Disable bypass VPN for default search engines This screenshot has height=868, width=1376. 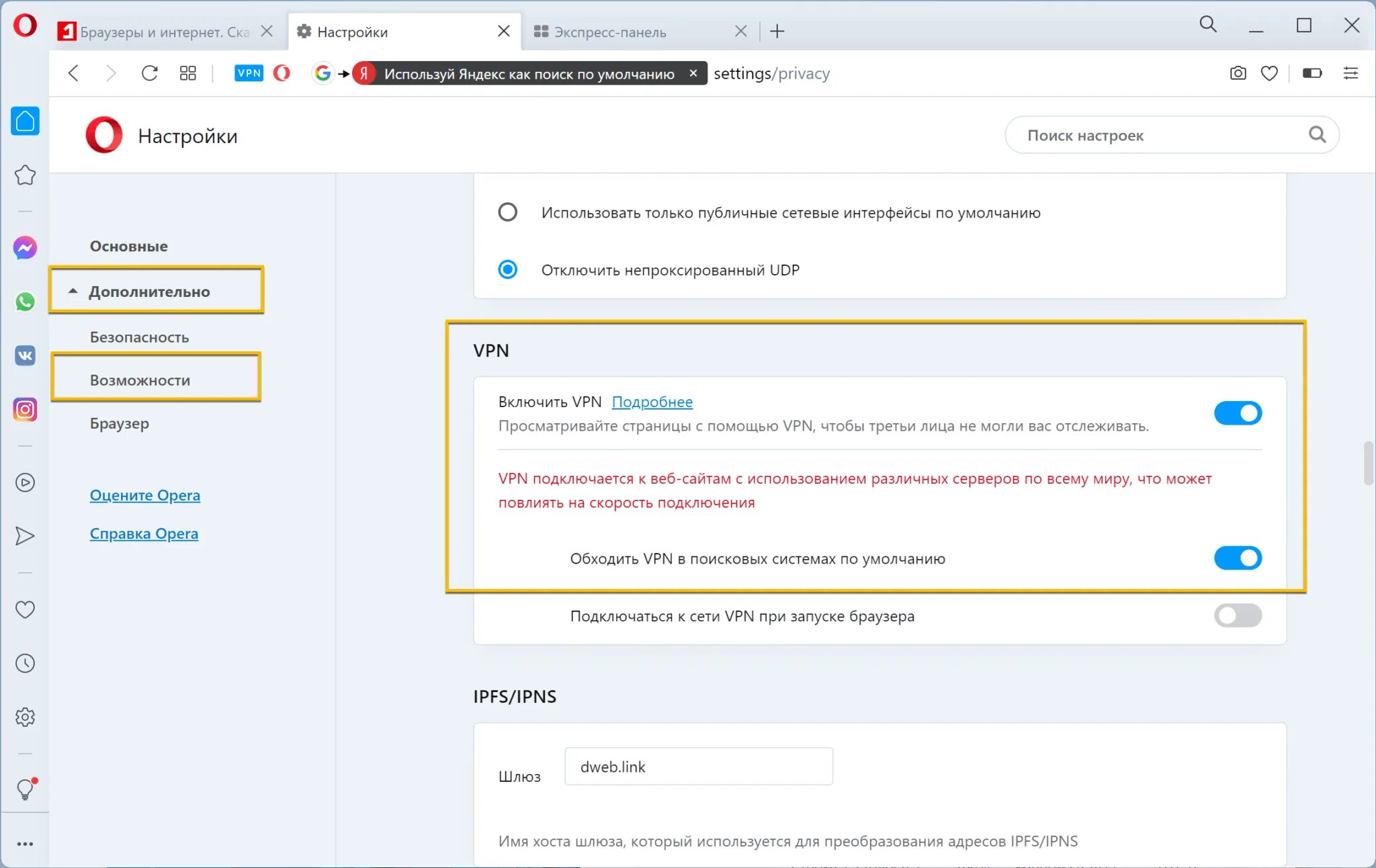point(1238,558)
